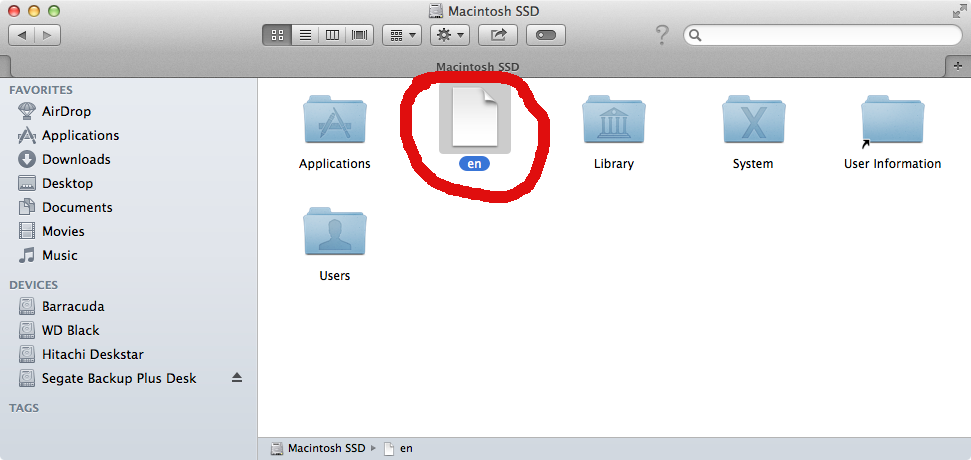This screenshot has width=971, height=460.
Task: Select the Hitachi Deskstar drive
Action: [92, 355]
